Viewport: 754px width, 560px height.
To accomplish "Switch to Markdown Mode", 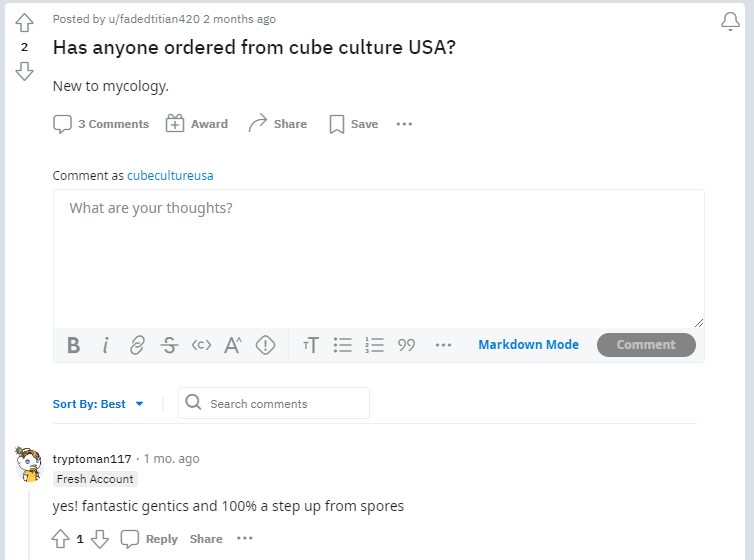I will click(x=528, y=345).
